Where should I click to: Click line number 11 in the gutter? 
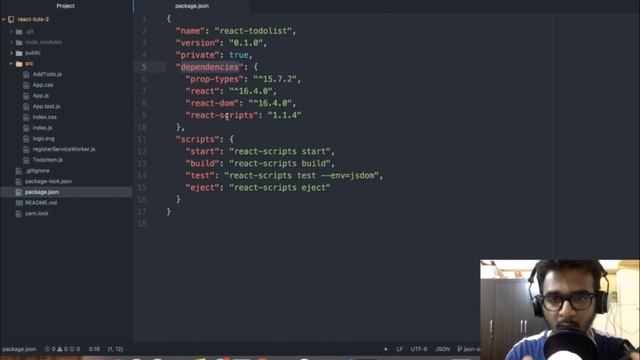coord(142,139)
